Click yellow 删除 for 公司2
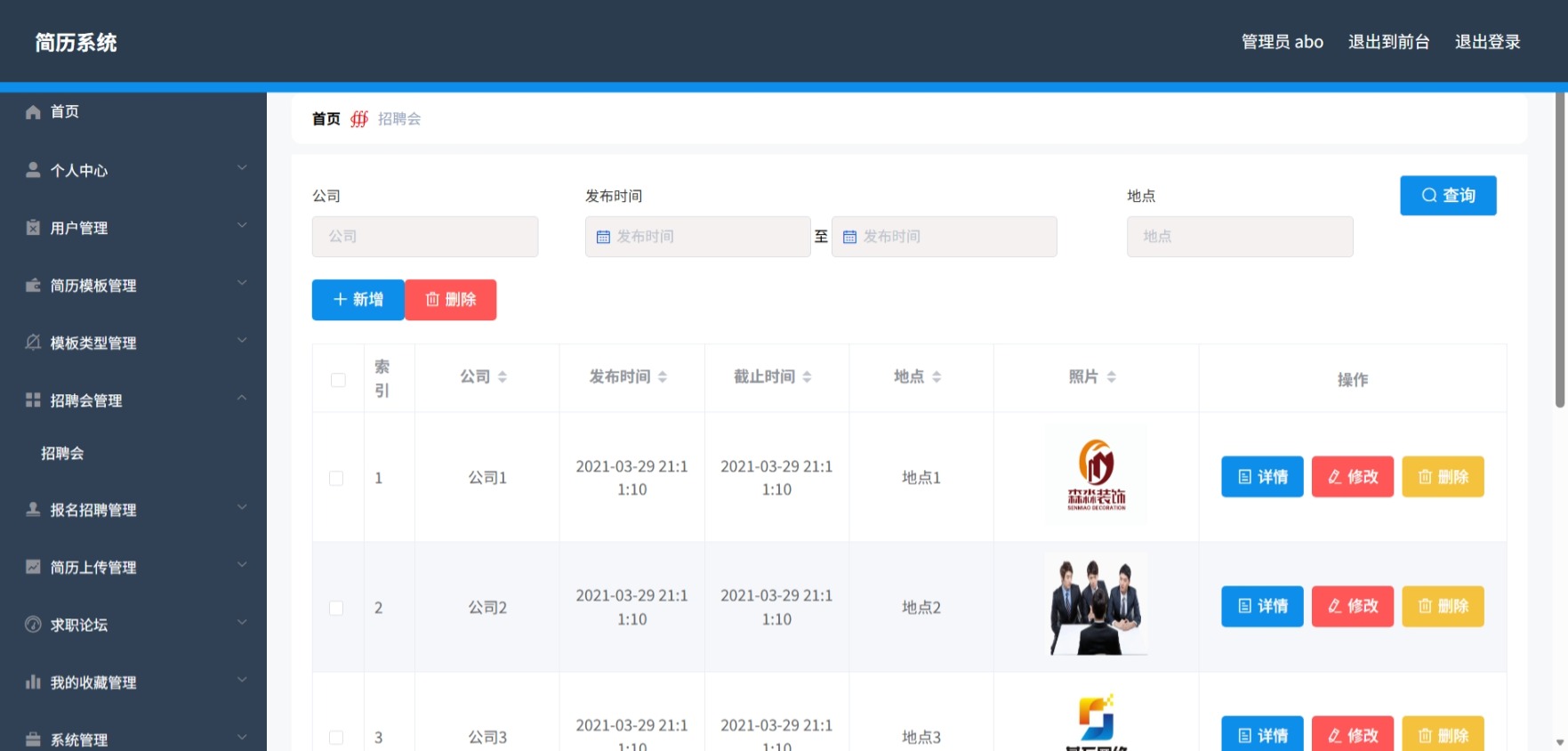 point(1443,607)
